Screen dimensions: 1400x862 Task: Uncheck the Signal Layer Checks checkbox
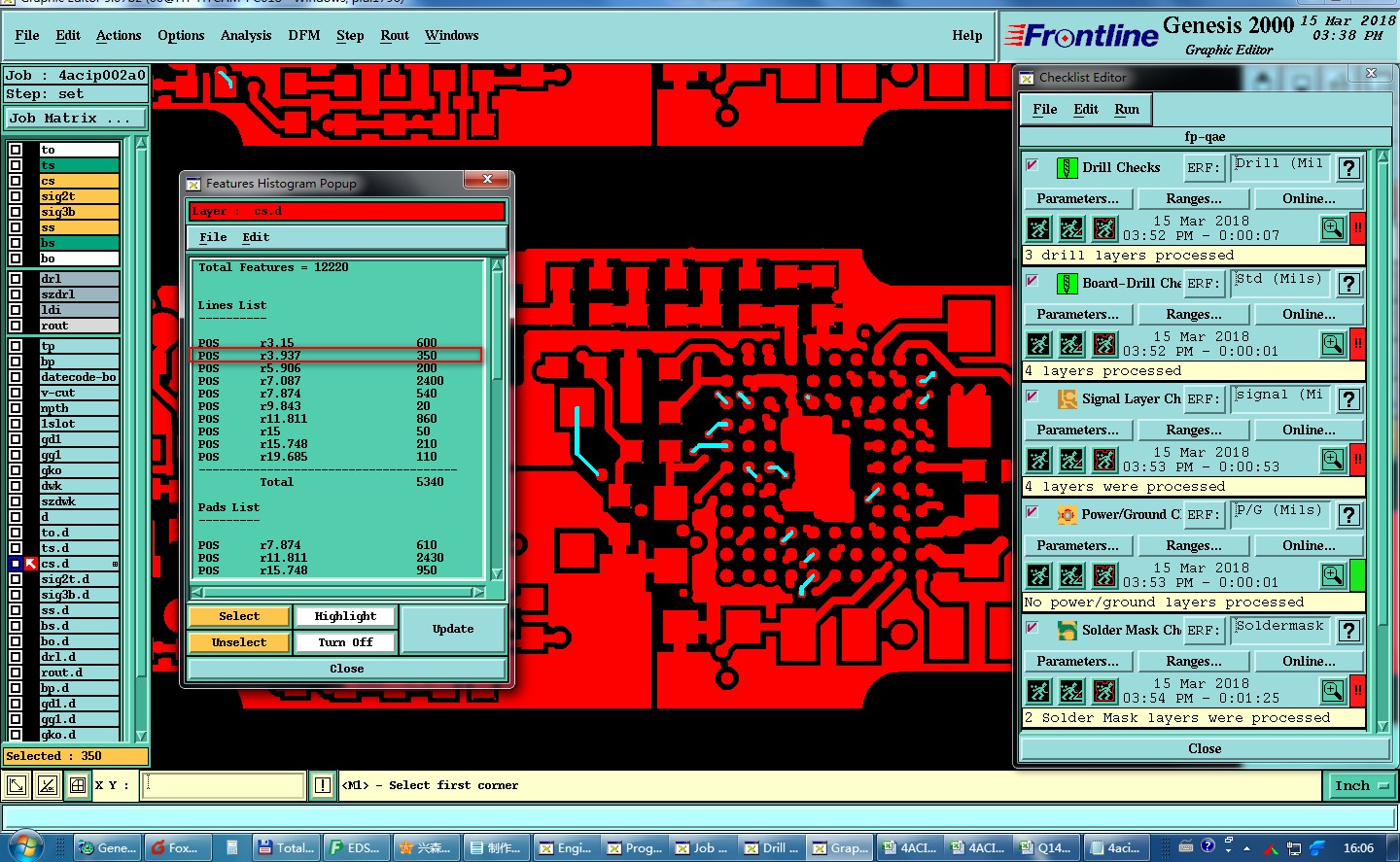click(1032, 397)
